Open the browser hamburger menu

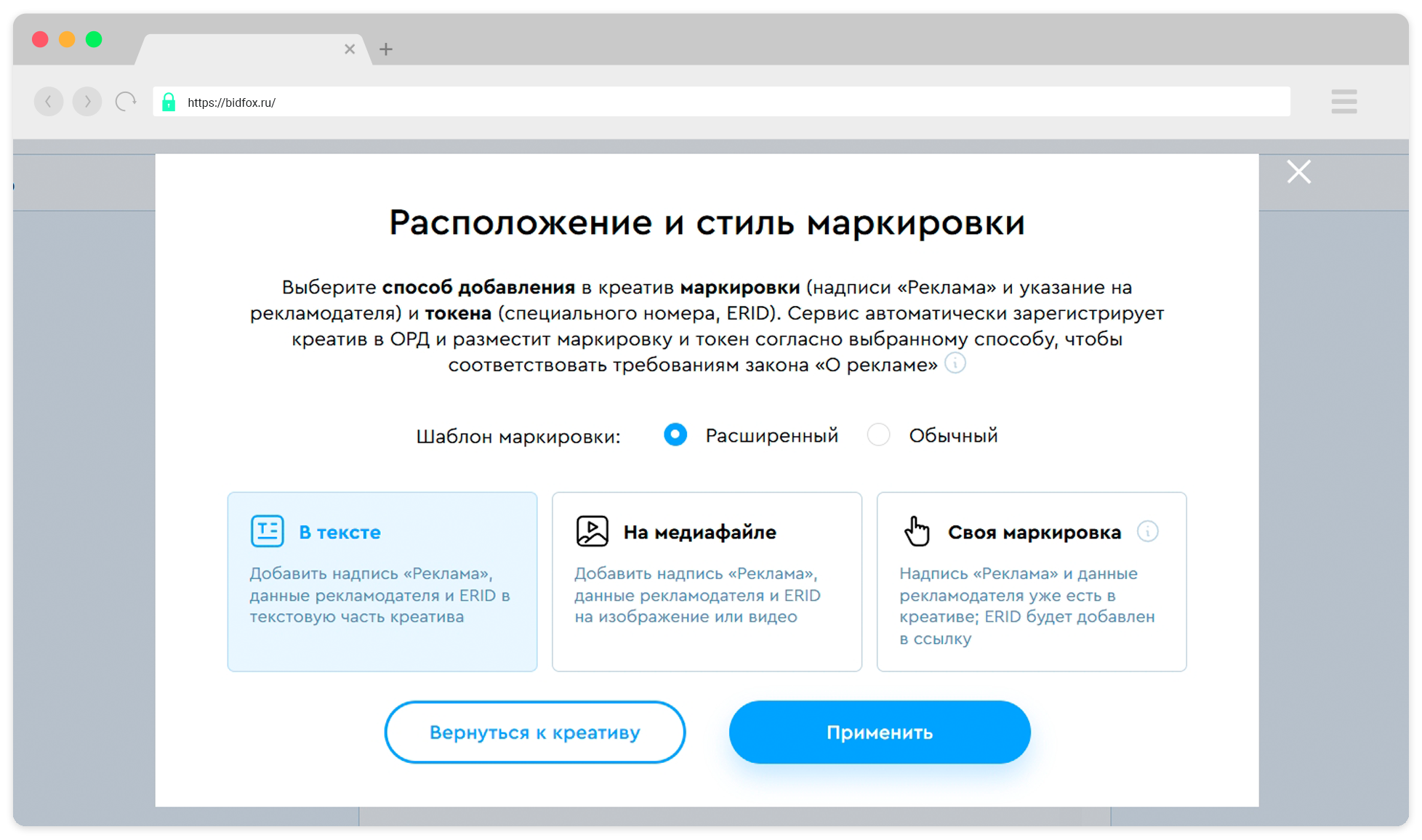click(1343, 102)
